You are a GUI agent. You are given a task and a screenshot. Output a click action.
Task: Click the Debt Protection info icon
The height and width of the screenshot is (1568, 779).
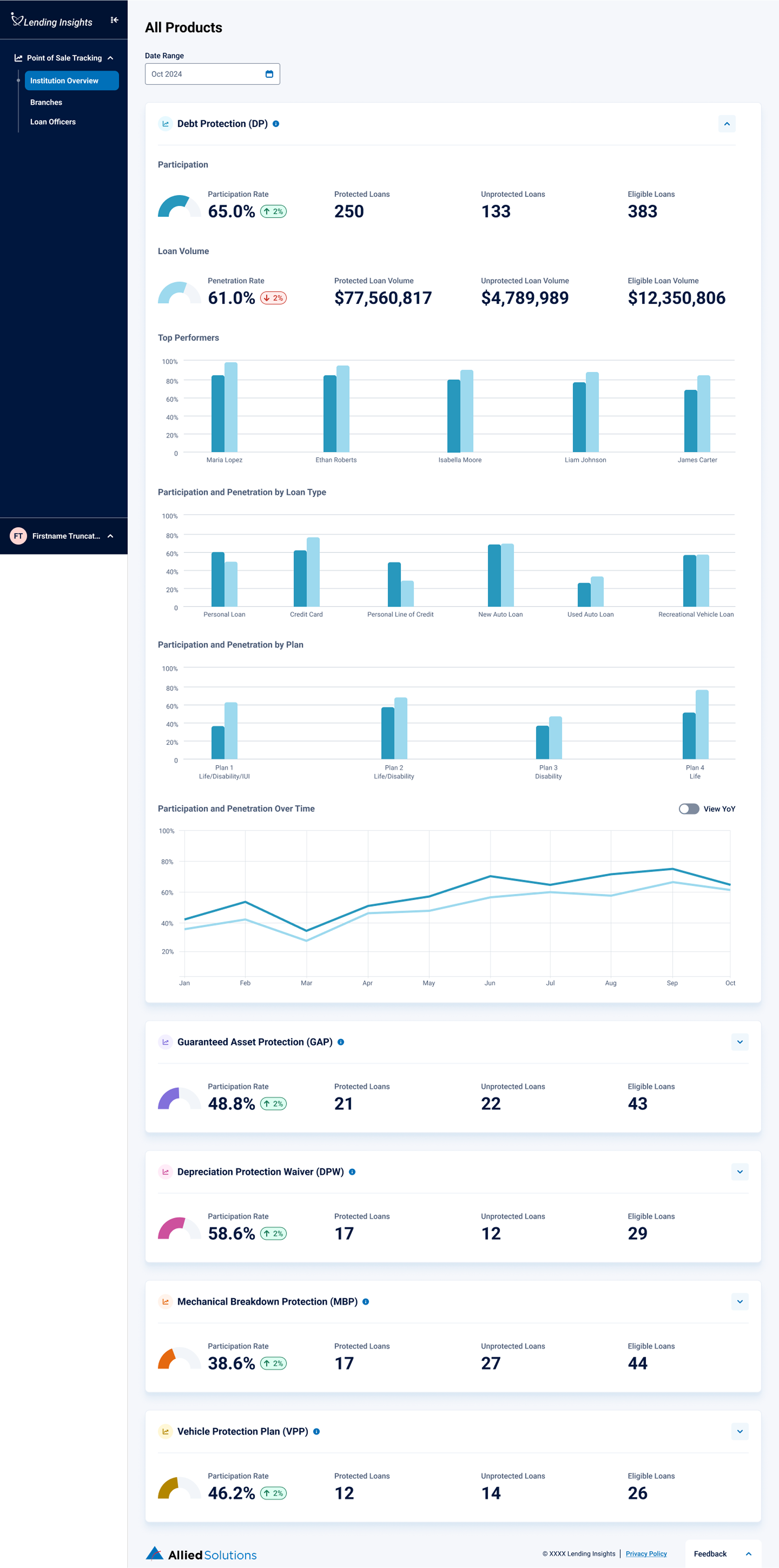click(x=276, y=124)
